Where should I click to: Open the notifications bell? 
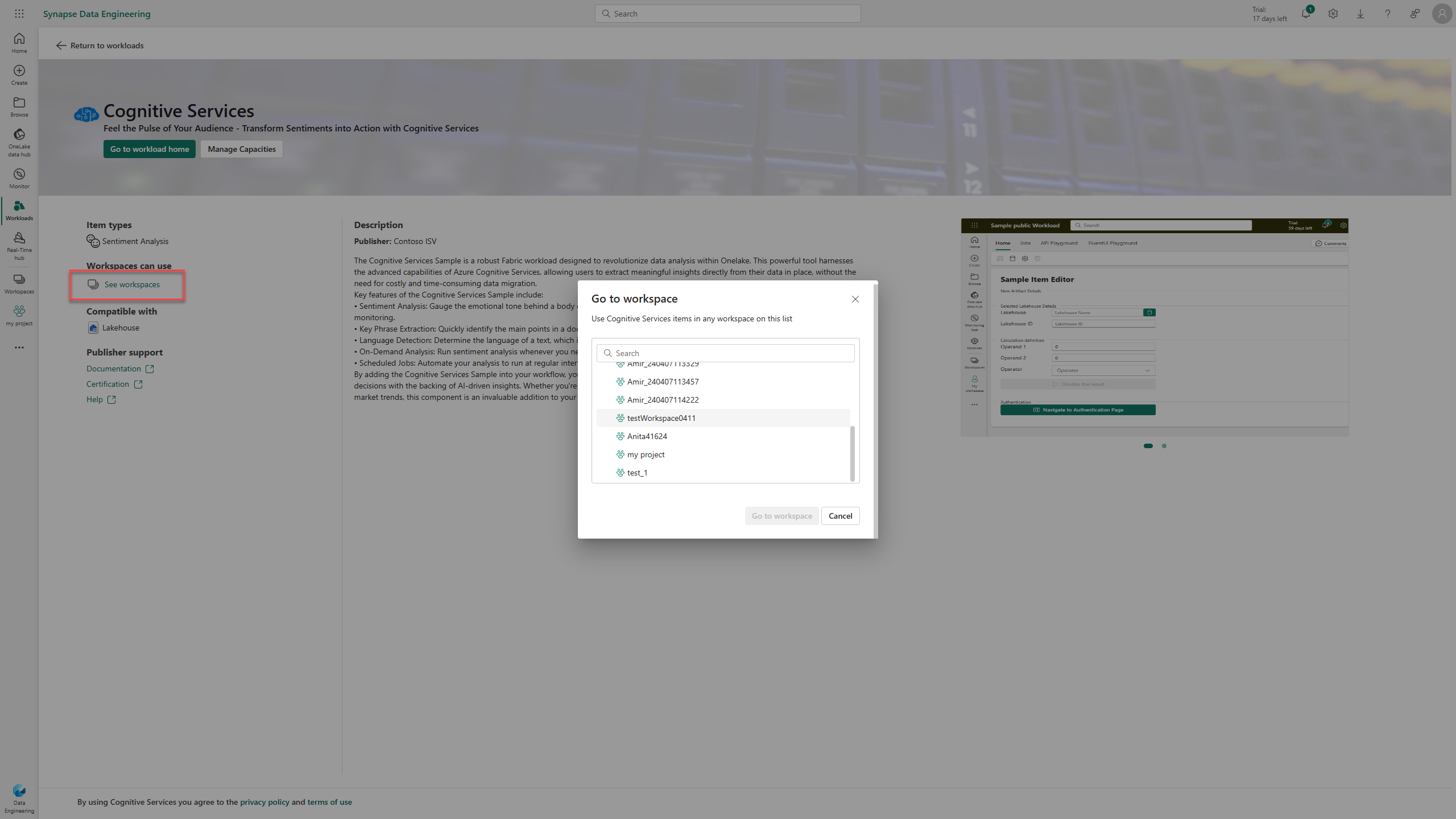pos(1306,14)
